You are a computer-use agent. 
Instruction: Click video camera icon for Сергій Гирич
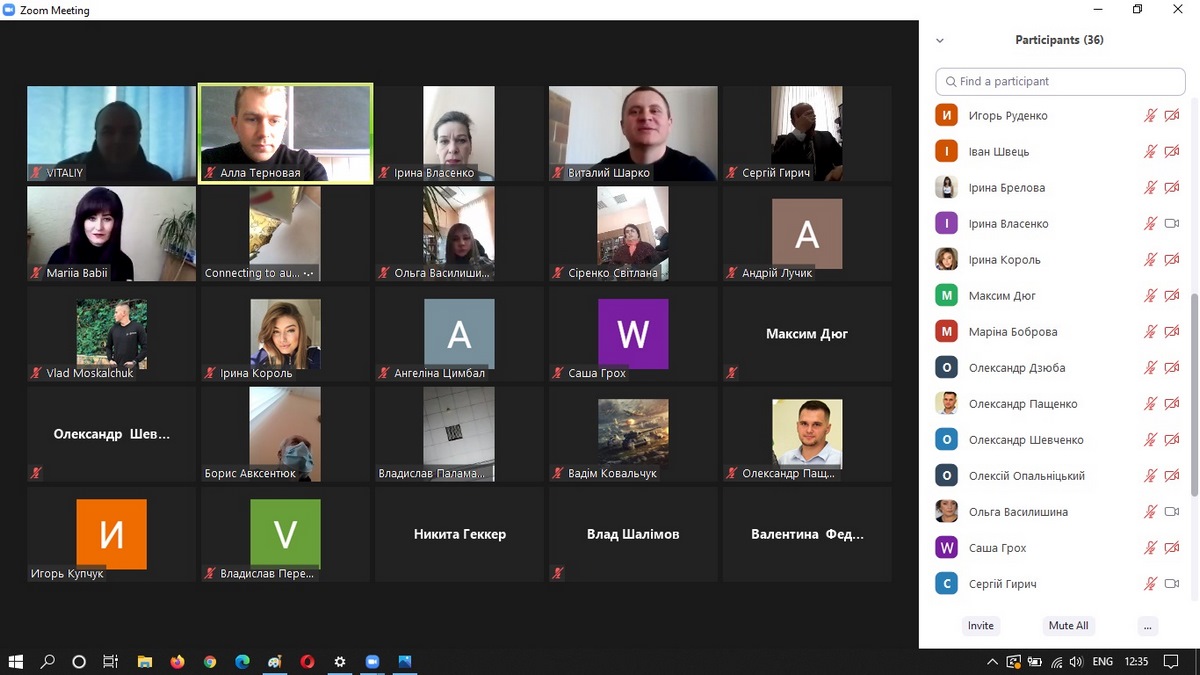(1172, 584)
